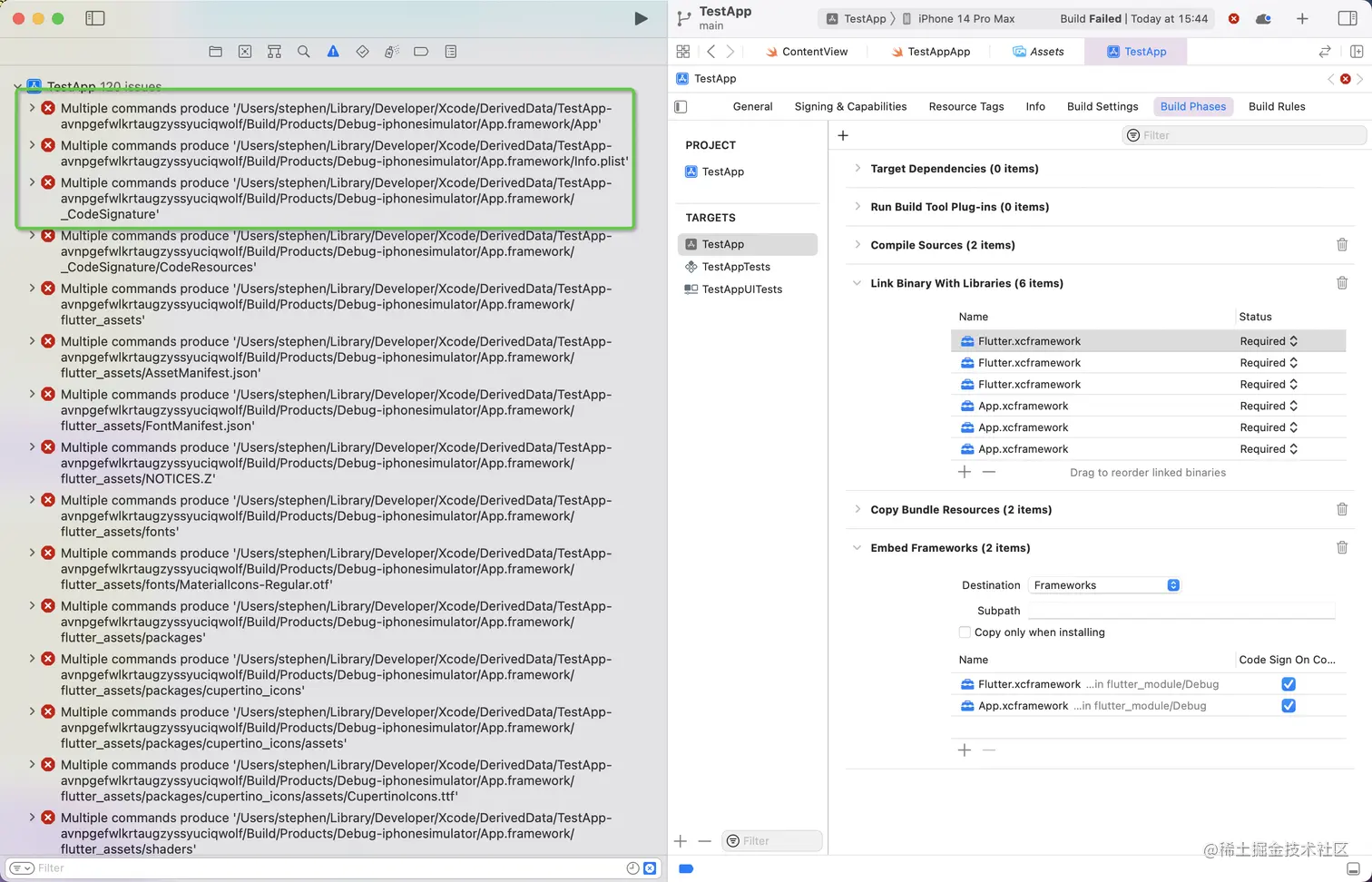Open the Report navigator
The height and width of the screenshot is (882, 1372).
point(451,52)
